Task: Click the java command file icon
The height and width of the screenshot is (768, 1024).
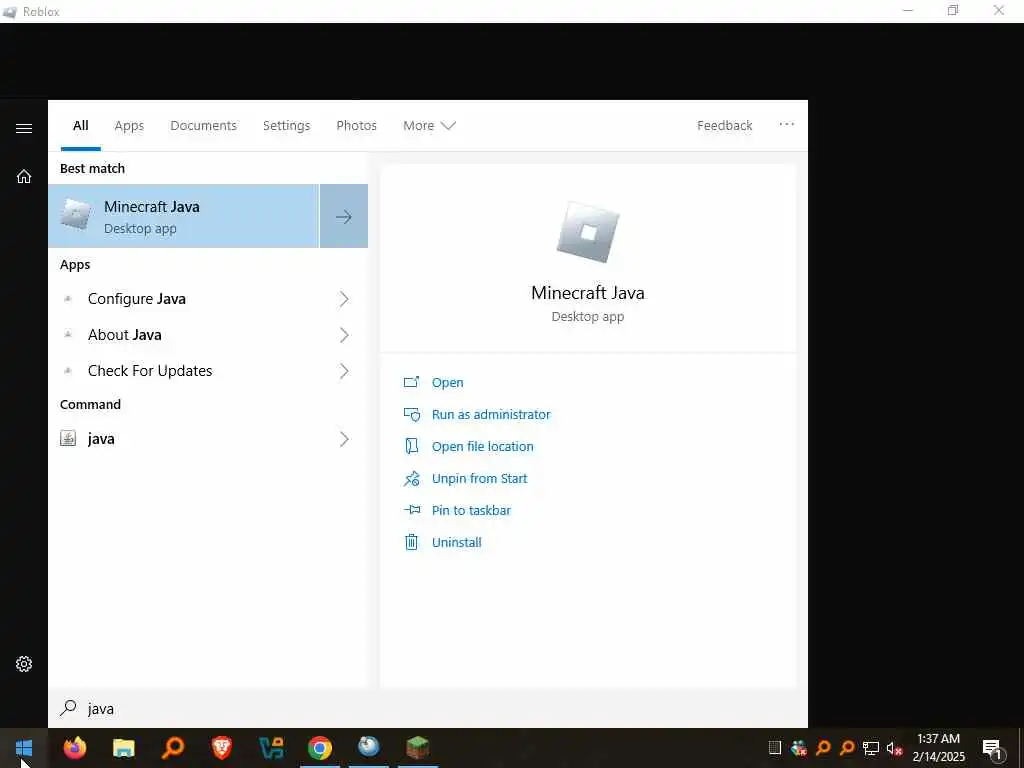Action: tap(68, 438)
